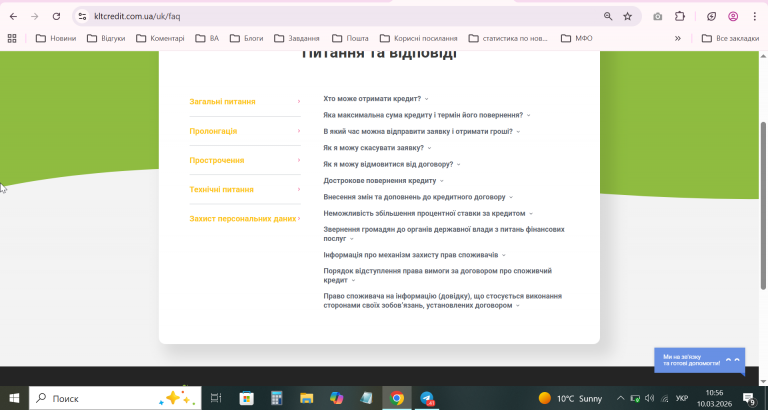Click the taskbar Поиск search box
The image size is (768, 410).
(x=115, y=398)
